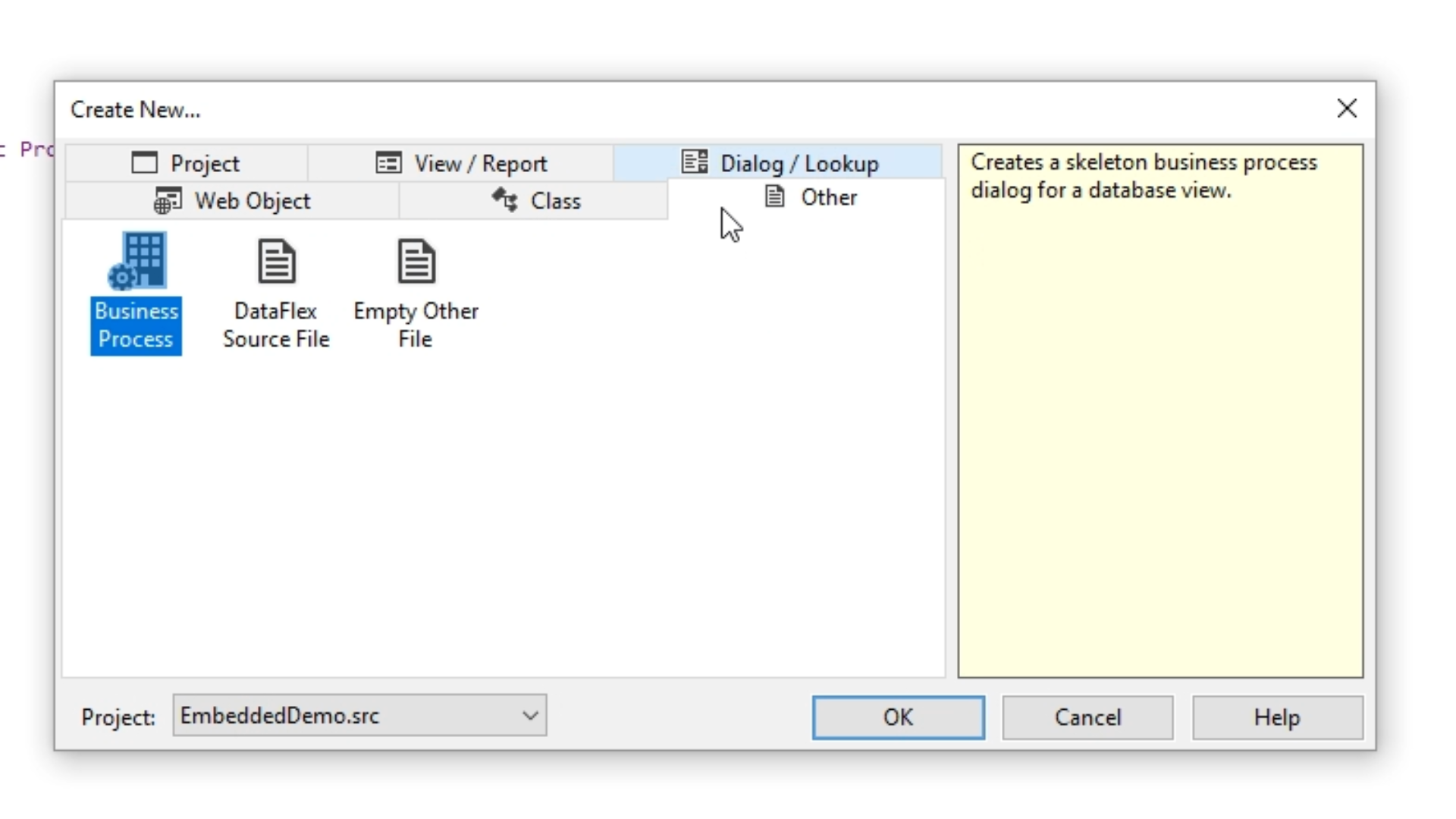Click the Dialog / Lookup tab icon
1456x819 pixels.
tap(695, 162)
